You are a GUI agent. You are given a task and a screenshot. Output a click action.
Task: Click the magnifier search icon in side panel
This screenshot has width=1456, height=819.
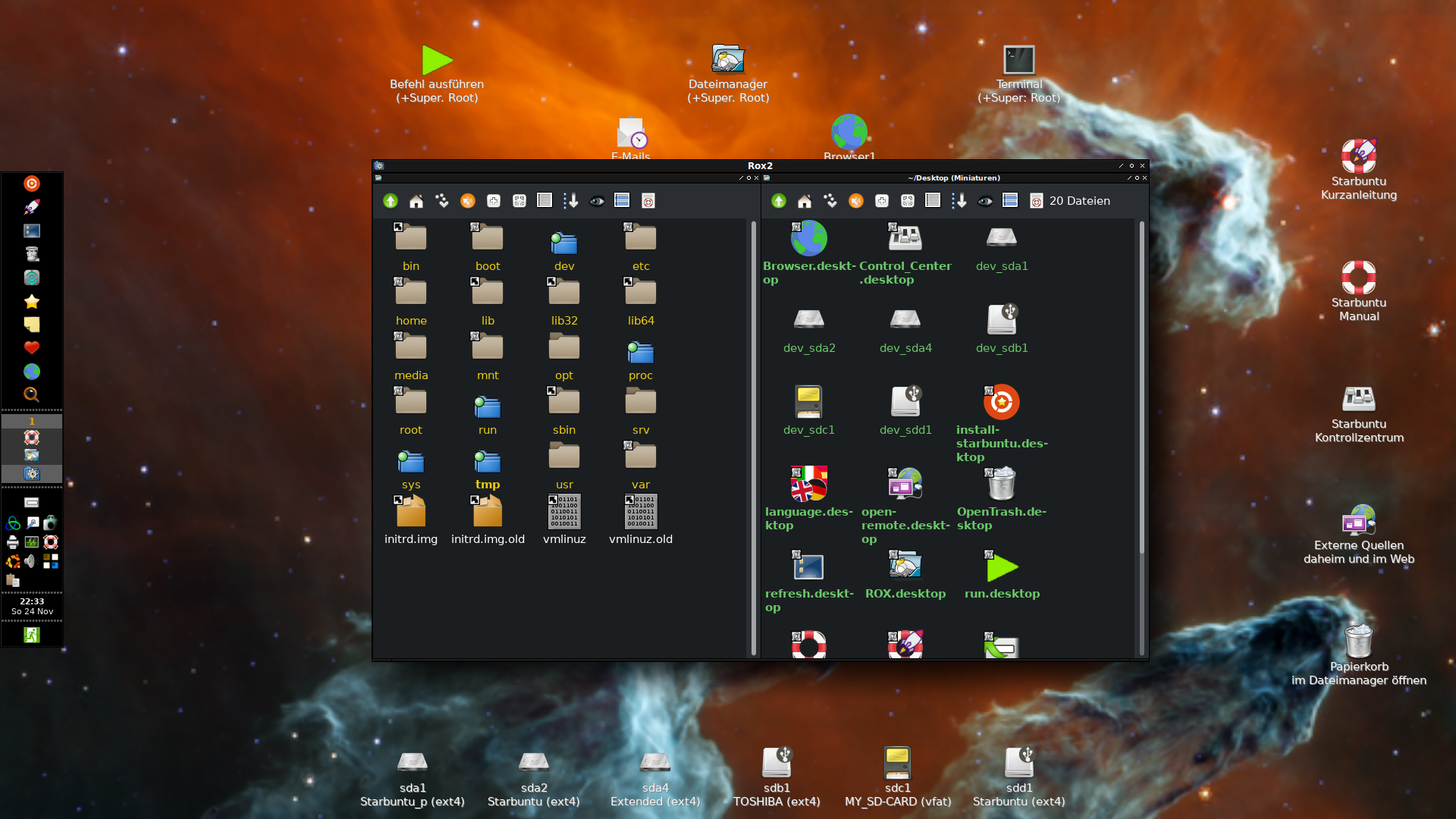pyautogui.click(x=32, y=394)
